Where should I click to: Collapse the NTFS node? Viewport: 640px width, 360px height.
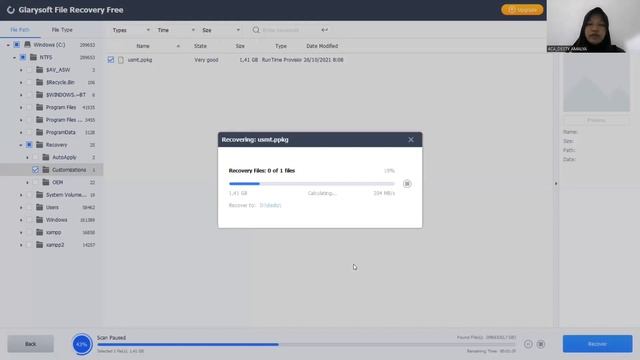click(15, 58)
